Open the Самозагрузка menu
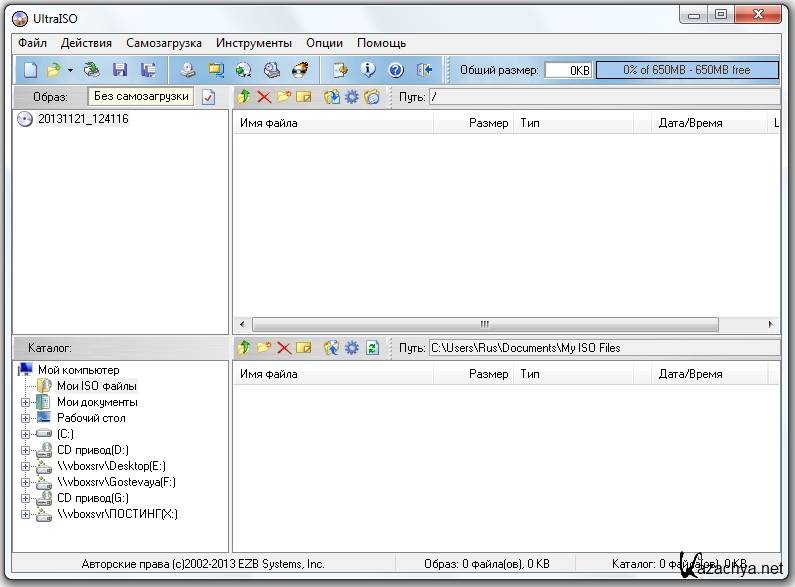The width and height of the screenshot is (795, 587). [163, 43]
